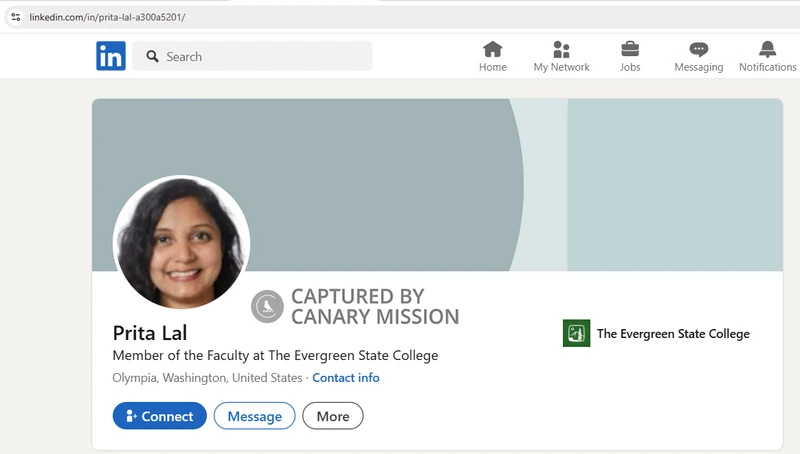The width and height of the screenshot is (800, 454).
Task: Select the Notifications nav label
Action: [767, 67]
